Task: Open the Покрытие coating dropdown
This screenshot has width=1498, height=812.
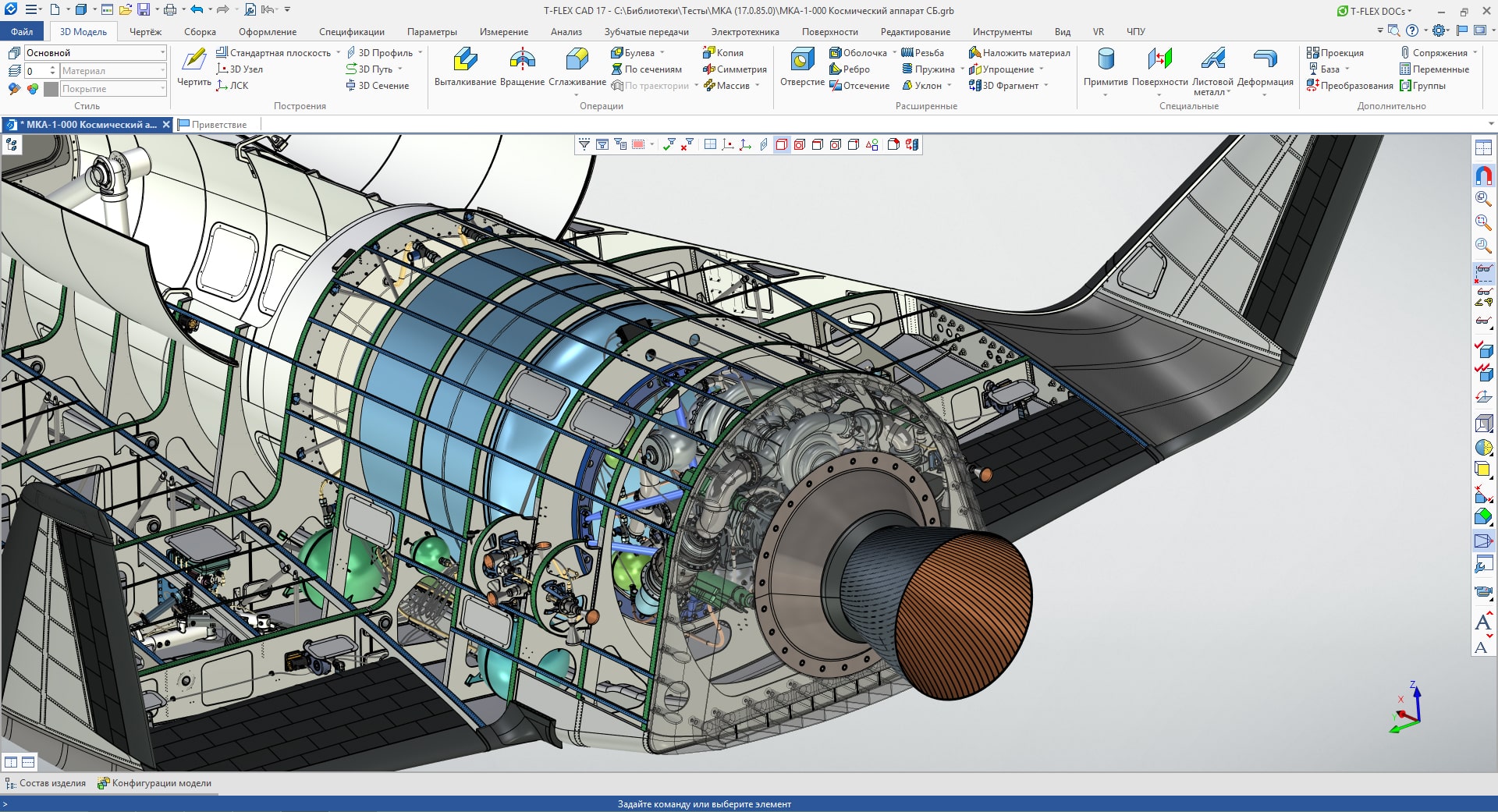Action: [162, 89]
